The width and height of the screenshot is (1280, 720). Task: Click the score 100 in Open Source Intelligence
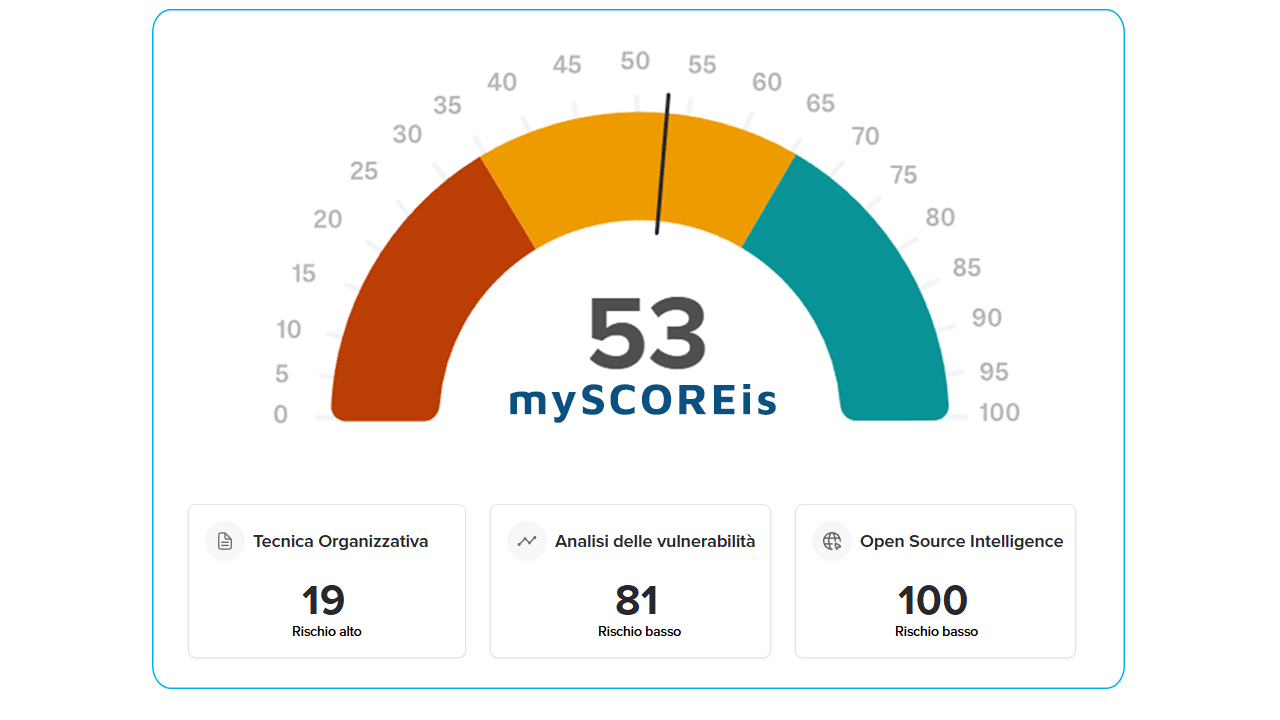click(x=933, y=600)
